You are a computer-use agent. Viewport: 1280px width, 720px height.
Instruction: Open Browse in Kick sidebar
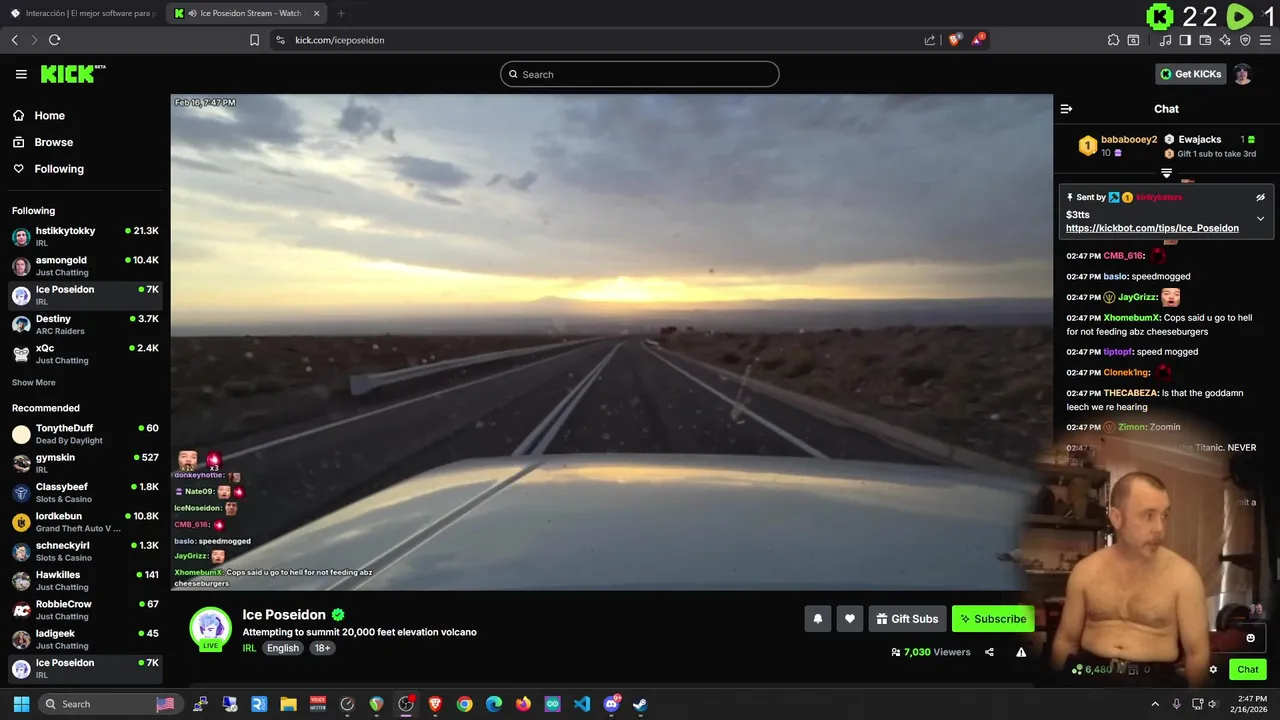click(54, 142)
